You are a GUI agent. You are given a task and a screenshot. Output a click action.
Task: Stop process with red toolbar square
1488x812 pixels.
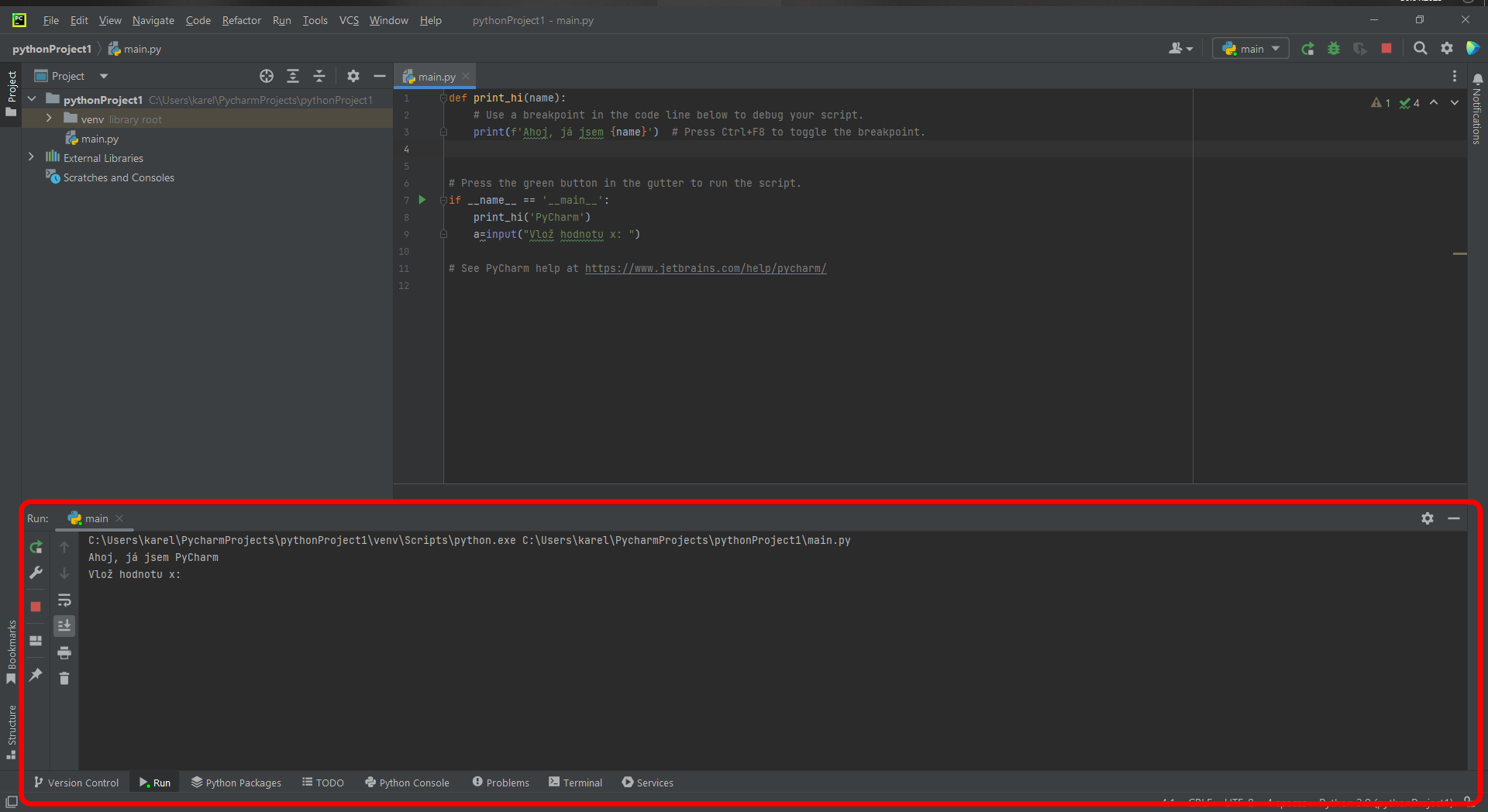click(1386, 49)
